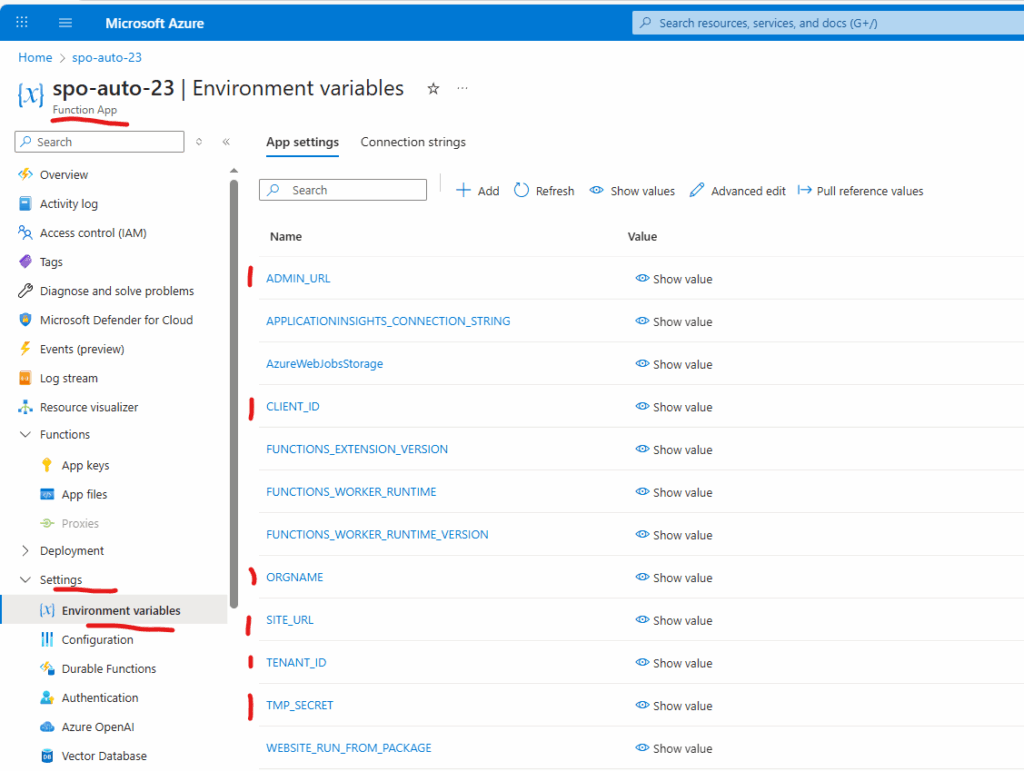Sort by the Name column header
The image size is (1024, 771).
[x=285, y=236]
